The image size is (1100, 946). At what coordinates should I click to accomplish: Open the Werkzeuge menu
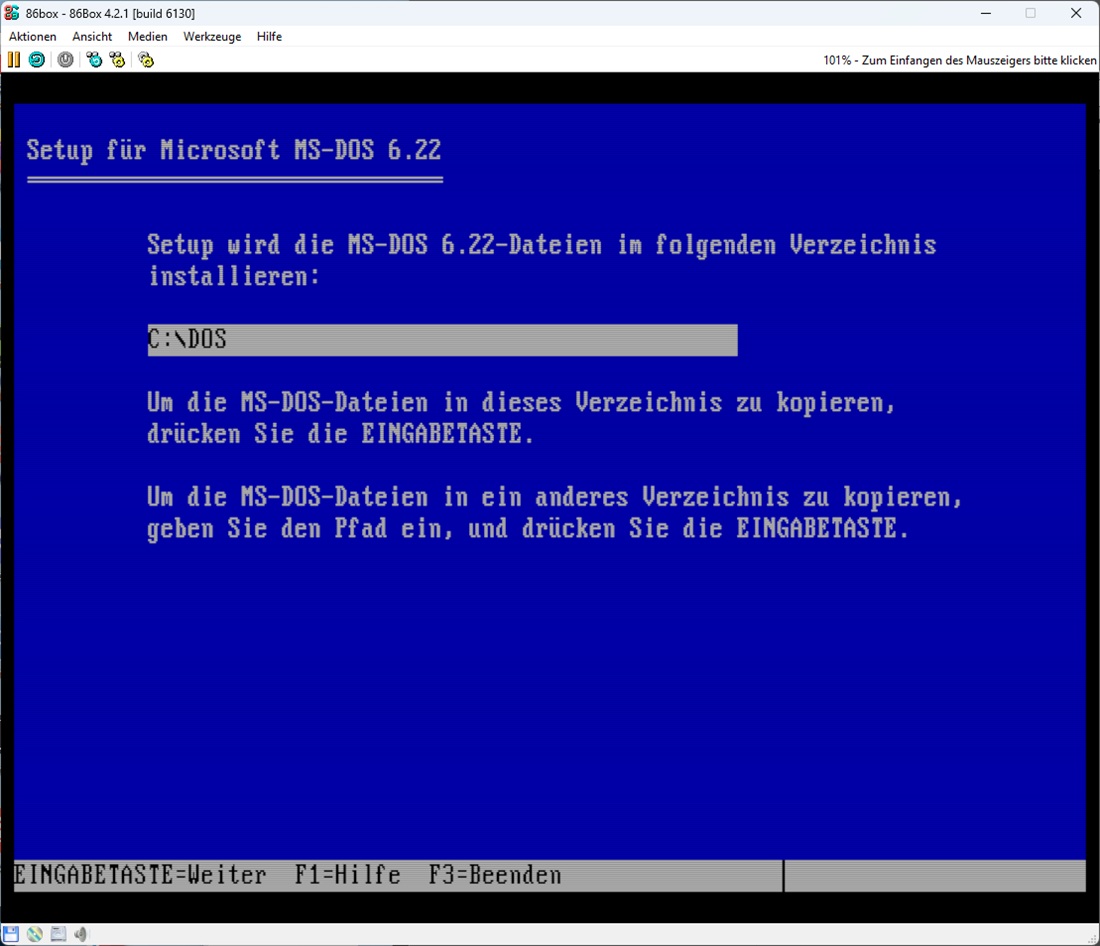click(212, 36)
